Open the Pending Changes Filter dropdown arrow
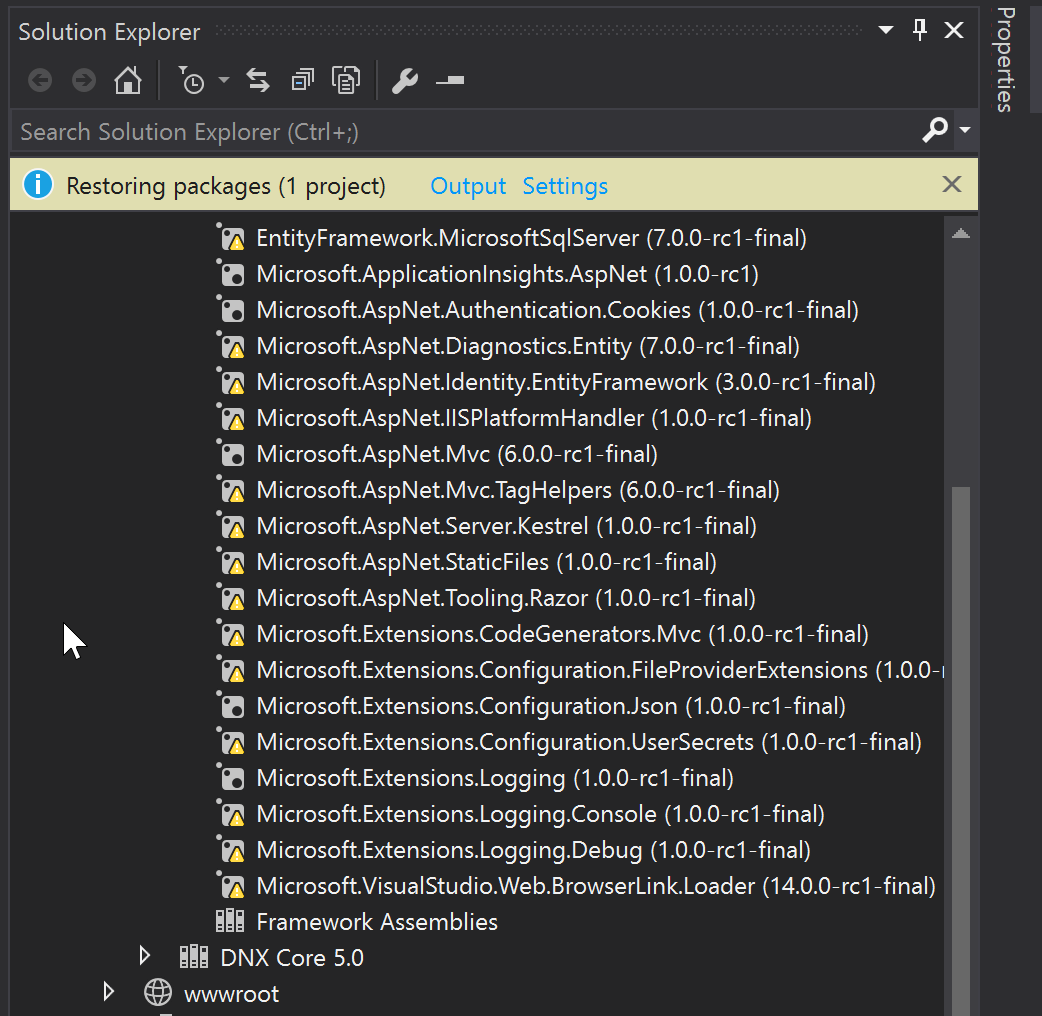The image size is (1042, 1016). [224, 80]
